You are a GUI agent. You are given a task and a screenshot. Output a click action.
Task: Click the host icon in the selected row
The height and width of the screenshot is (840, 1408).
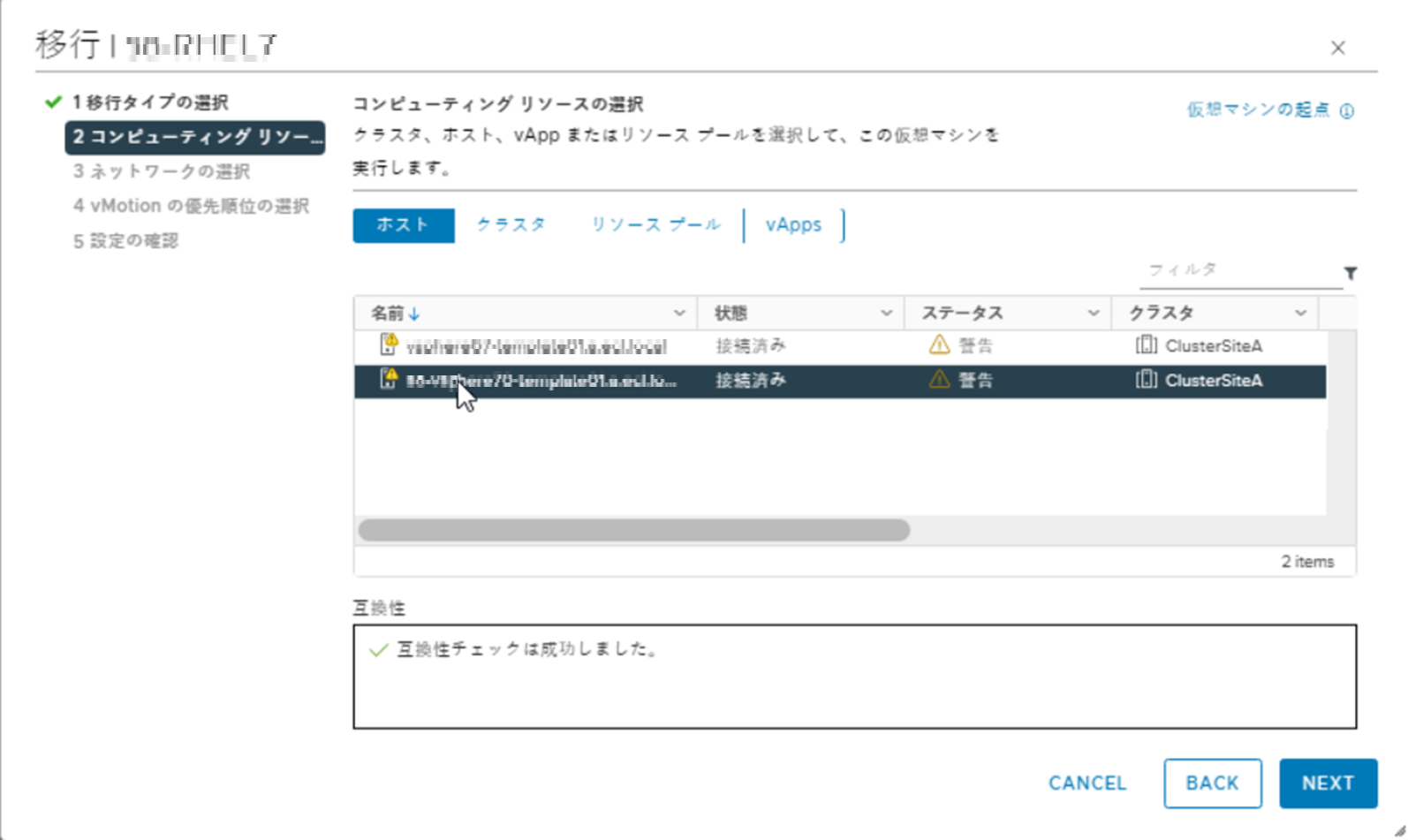388,379
